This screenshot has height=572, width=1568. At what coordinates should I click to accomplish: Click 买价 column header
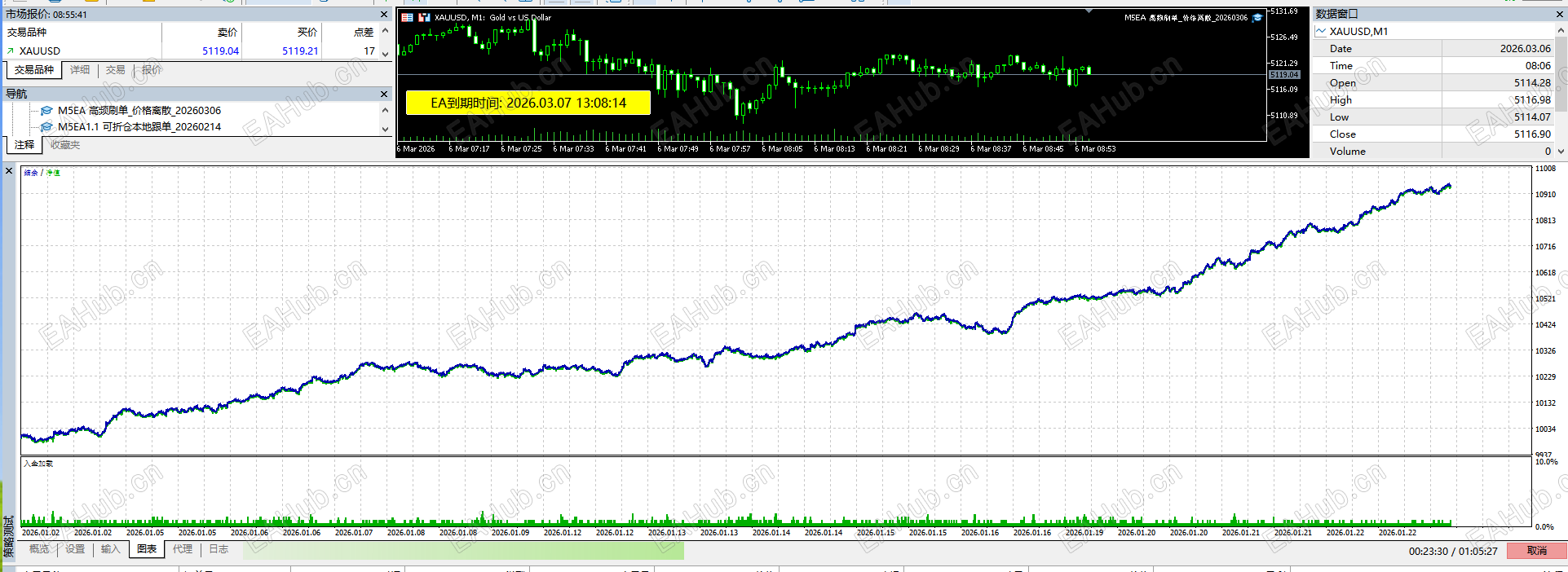click(x=282, y=32)
